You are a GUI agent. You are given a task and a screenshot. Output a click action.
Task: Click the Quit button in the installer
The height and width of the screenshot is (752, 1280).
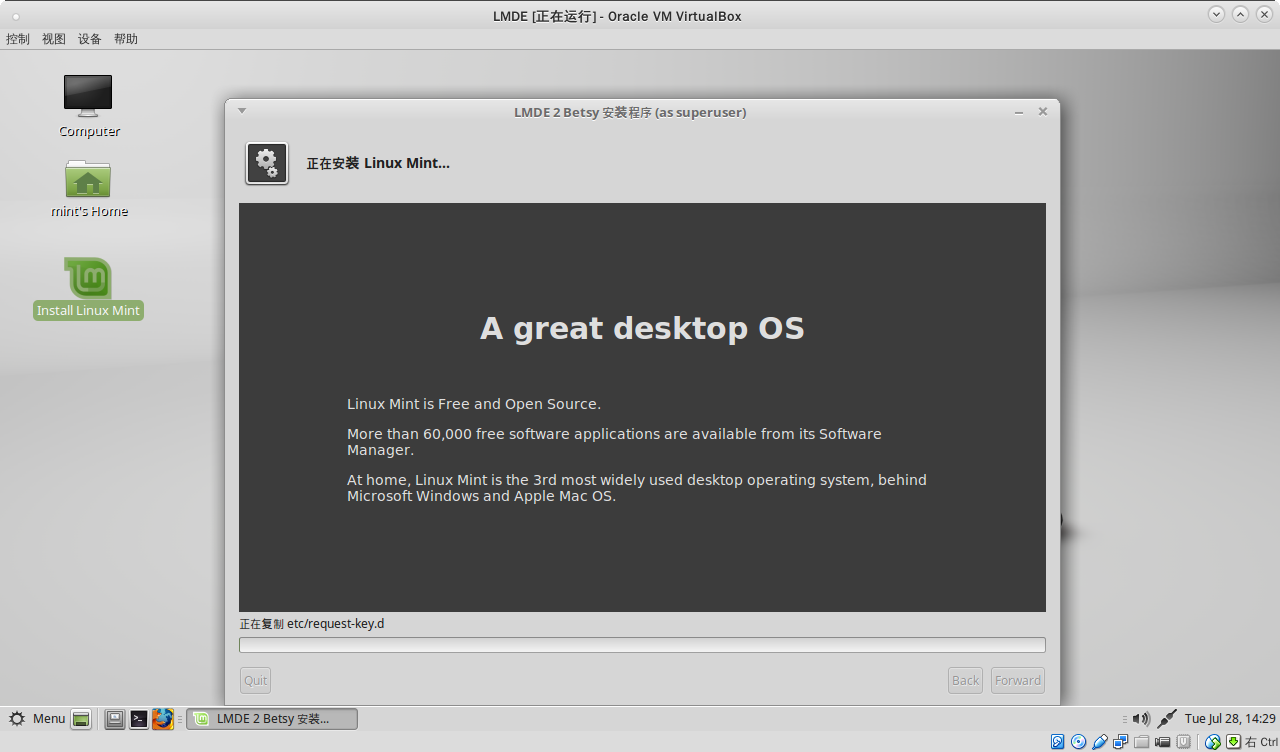[x=256, y=680]
